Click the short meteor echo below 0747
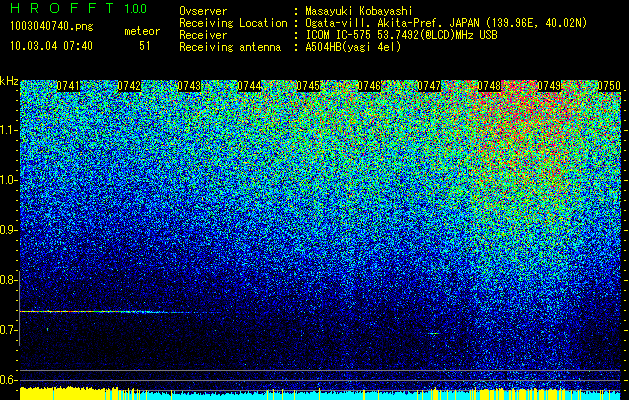The width and height of the screenshot is (629, 400). (x=434, y=333)
